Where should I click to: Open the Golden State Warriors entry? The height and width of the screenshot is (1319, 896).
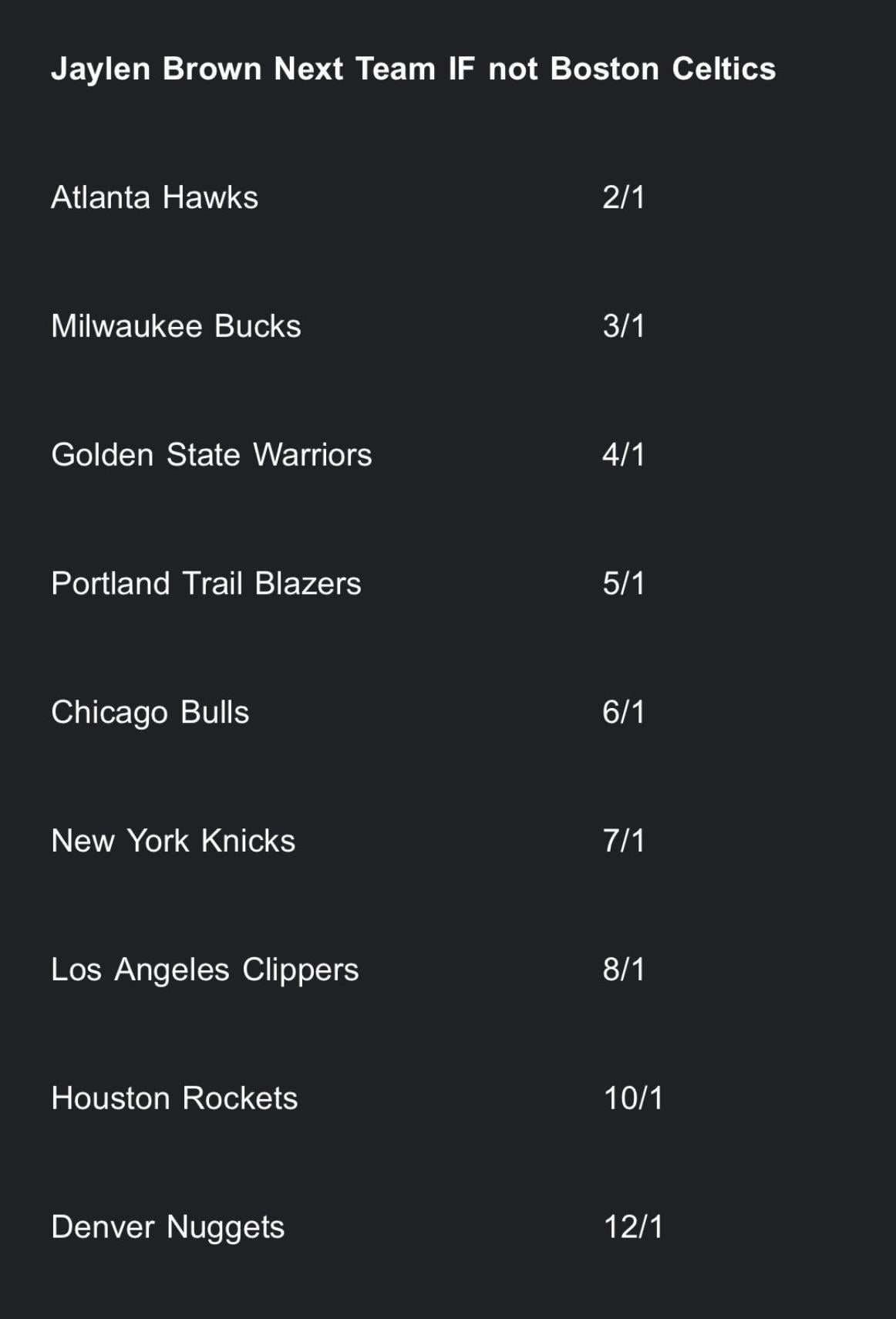coord(211,455)
